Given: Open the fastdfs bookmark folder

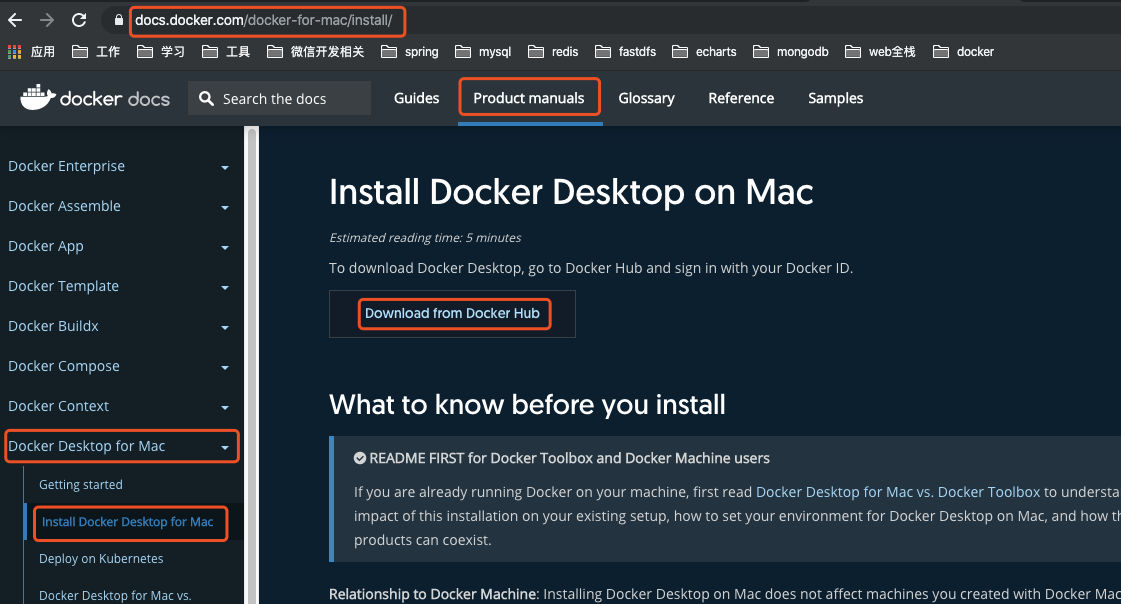Looking at the screenshot, I should [x=626, y=51].
